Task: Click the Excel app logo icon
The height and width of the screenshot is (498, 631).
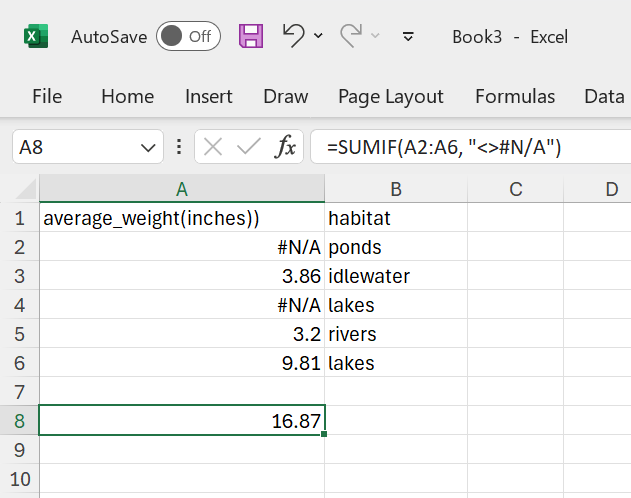Action: coord(37,37)
